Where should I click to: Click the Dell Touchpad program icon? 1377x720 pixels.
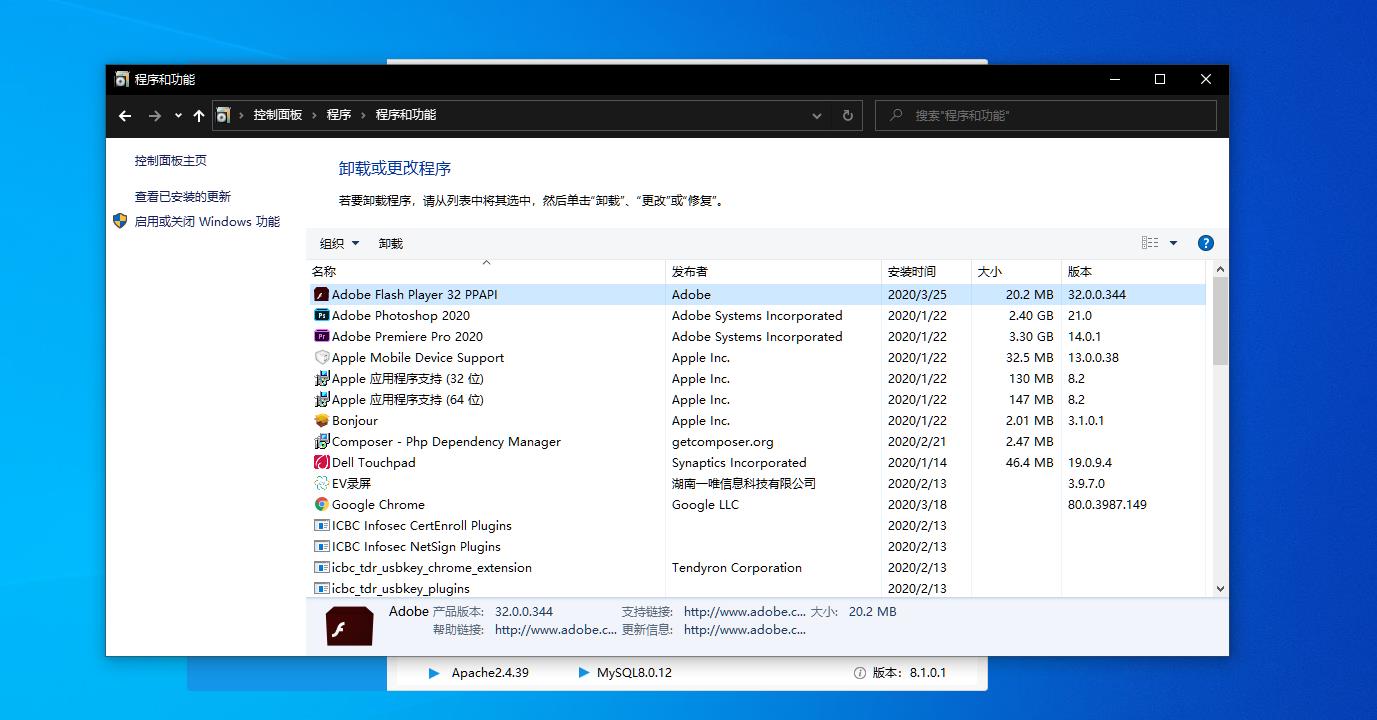[x=322, y=462]
